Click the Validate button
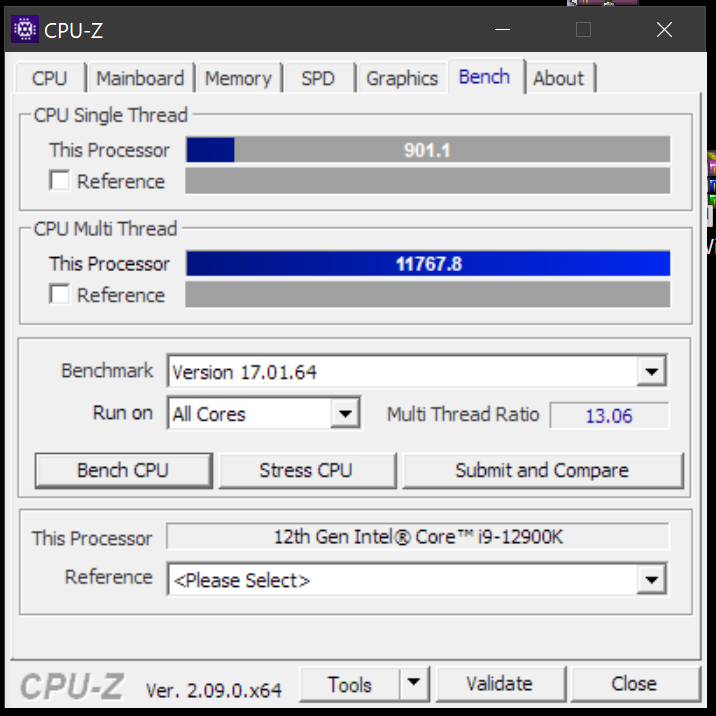716x716 pixels. pyautogui.click(x=500, y=684)
